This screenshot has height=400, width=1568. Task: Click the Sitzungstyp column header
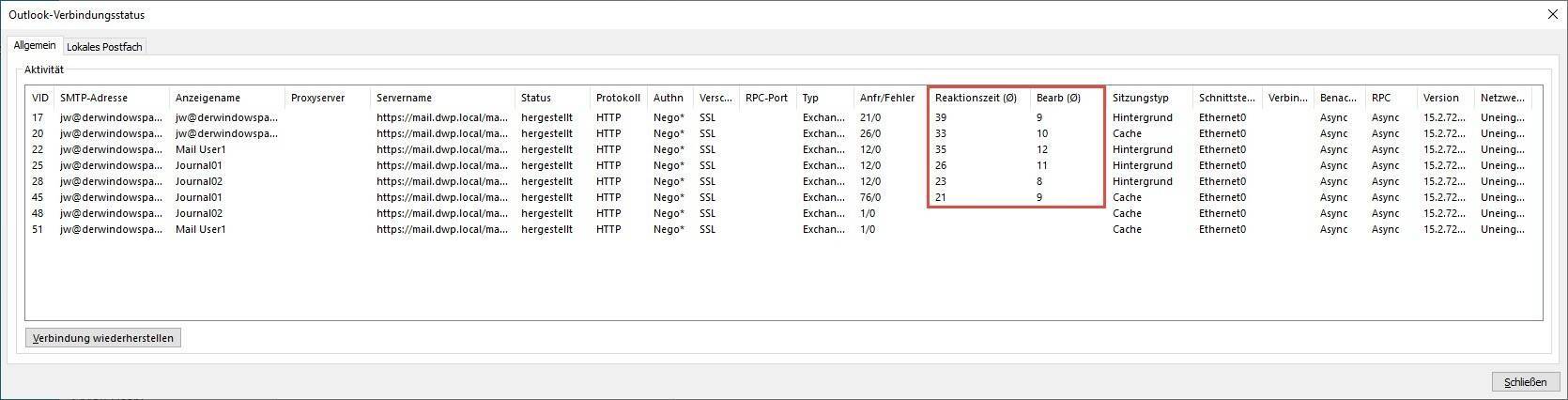pyautogui.click(x=1140, y=98)
